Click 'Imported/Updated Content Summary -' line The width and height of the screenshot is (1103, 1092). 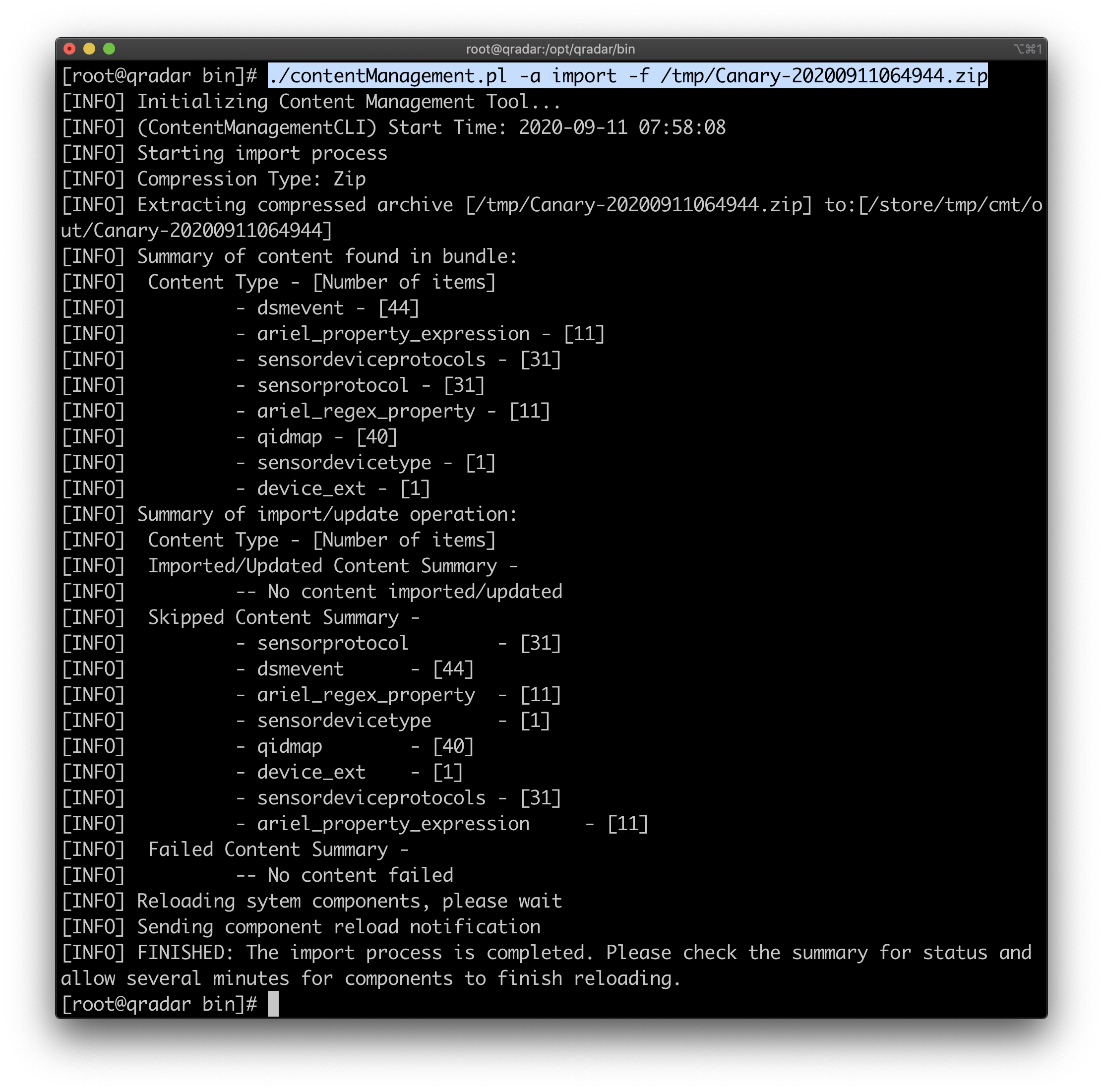point(290,566)
